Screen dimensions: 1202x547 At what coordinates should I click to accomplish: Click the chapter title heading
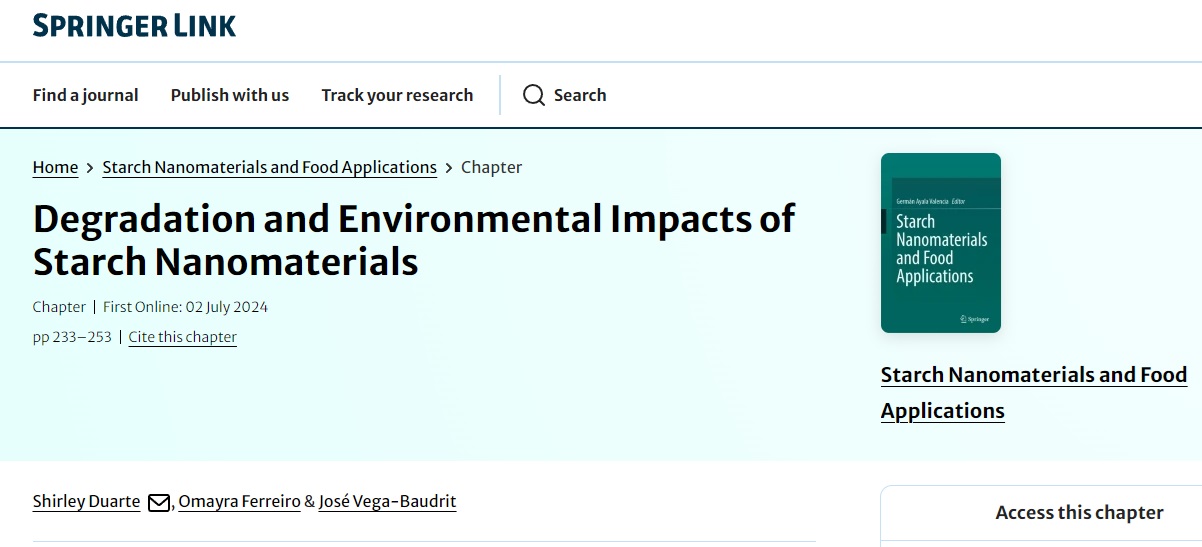(414, 239)
